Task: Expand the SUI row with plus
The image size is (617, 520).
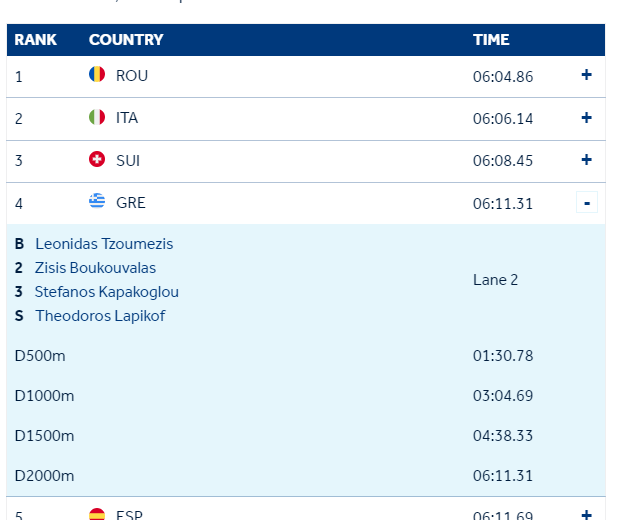Action: (586, 159)
